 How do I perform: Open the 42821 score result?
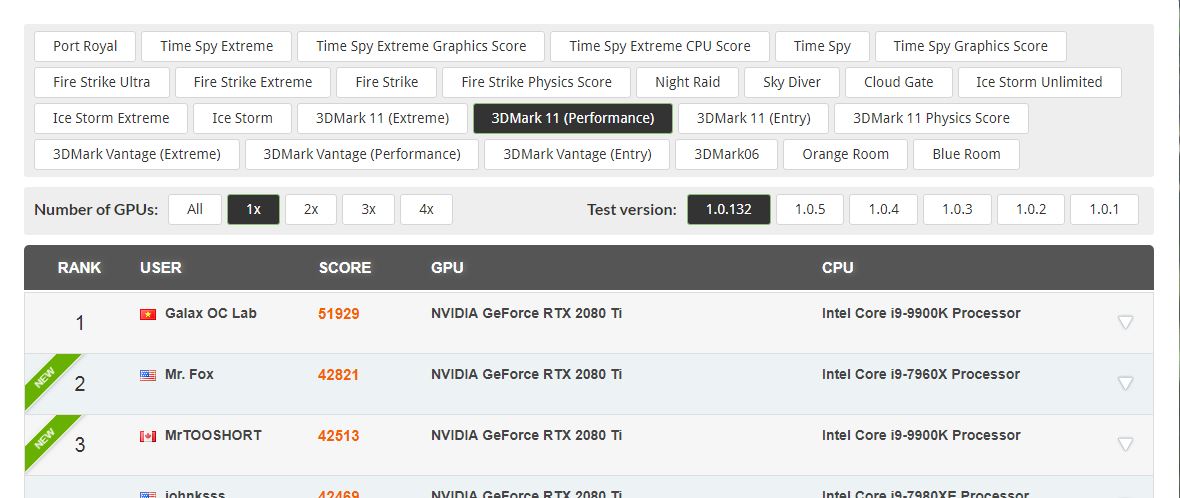(339, 375)
